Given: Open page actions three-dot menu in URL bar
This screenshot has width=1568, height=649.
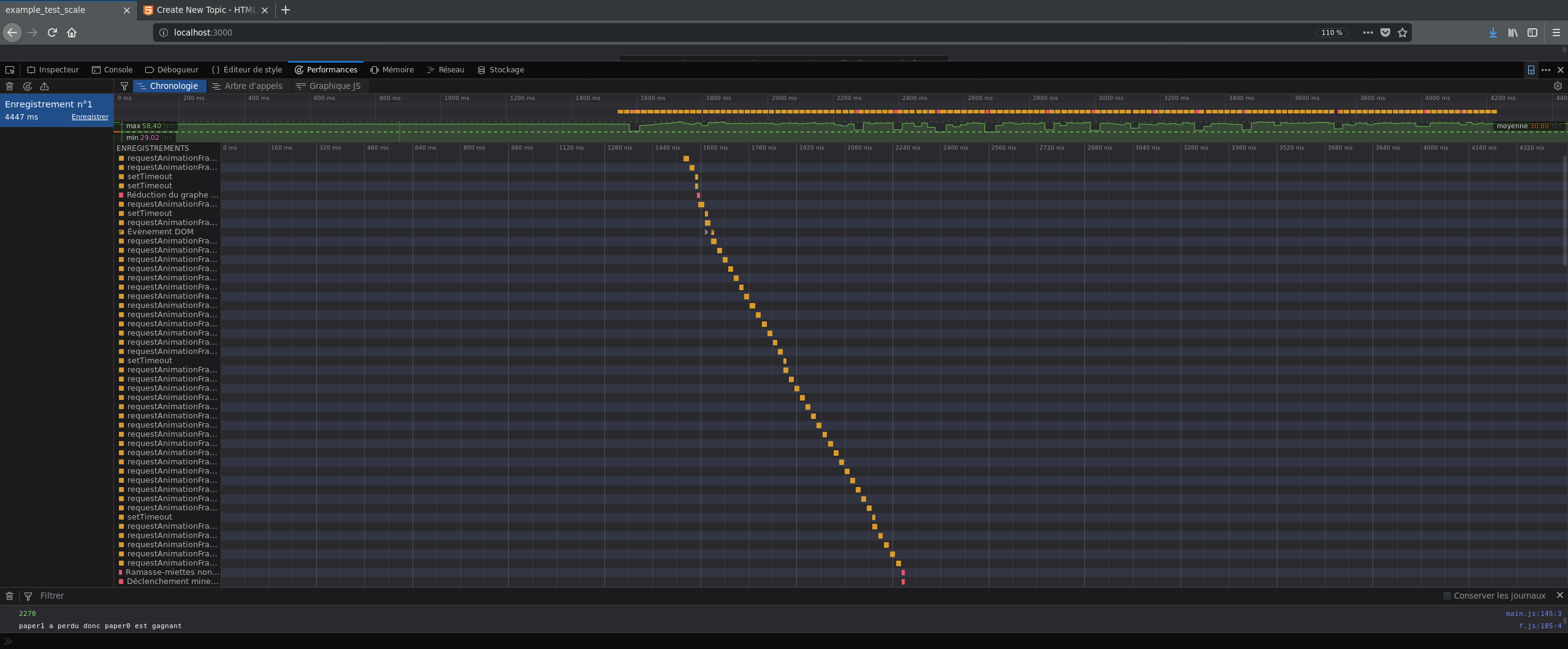Looking at the screenshot, I should 1368,33.
